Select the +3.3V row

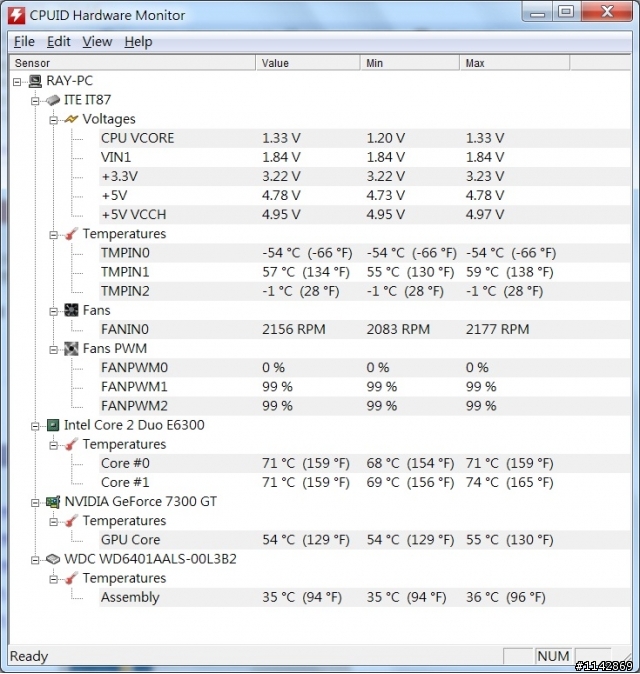coord(364,176)
